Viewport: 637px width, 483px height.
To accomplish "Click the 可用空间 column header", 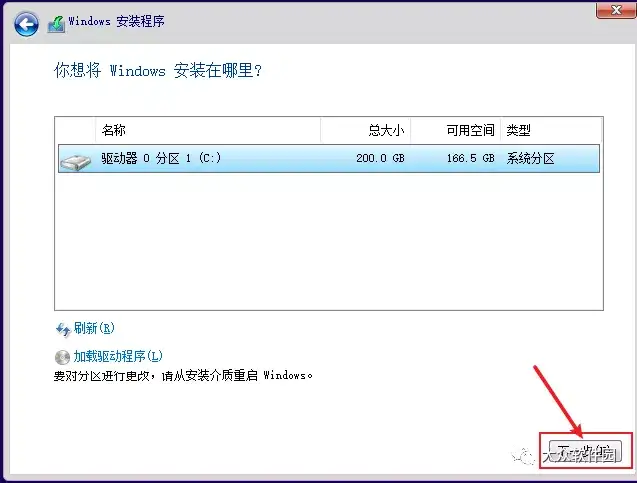I will tap(455, 130).
